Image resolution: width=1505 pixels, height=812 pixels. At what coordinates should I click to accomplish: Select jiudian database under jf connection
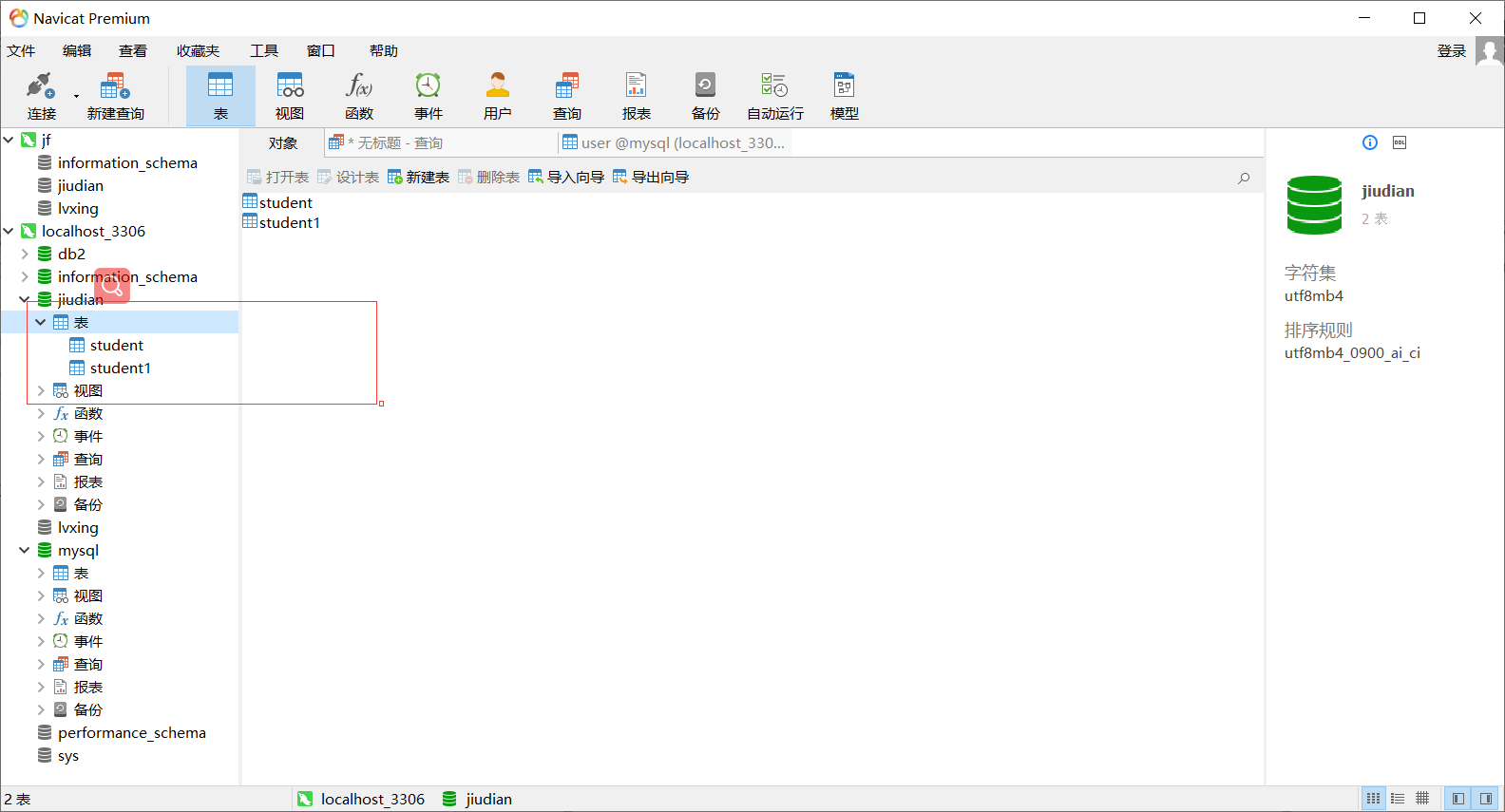click(x=70, y=185)
